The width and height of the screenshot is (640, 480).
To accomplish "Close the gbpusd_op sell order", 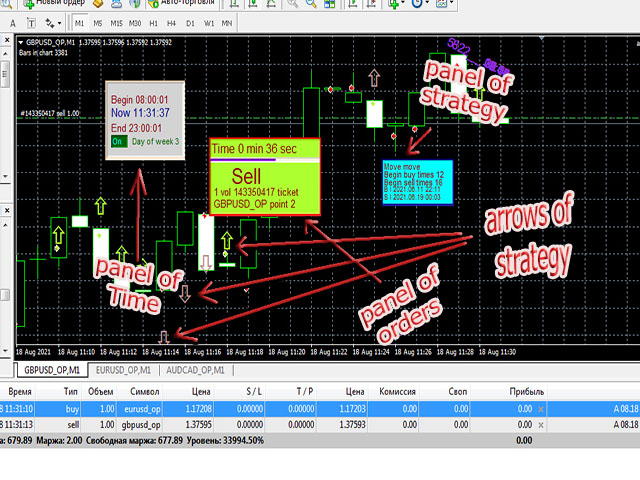I will pyautogui.click(x=542, y=424).
